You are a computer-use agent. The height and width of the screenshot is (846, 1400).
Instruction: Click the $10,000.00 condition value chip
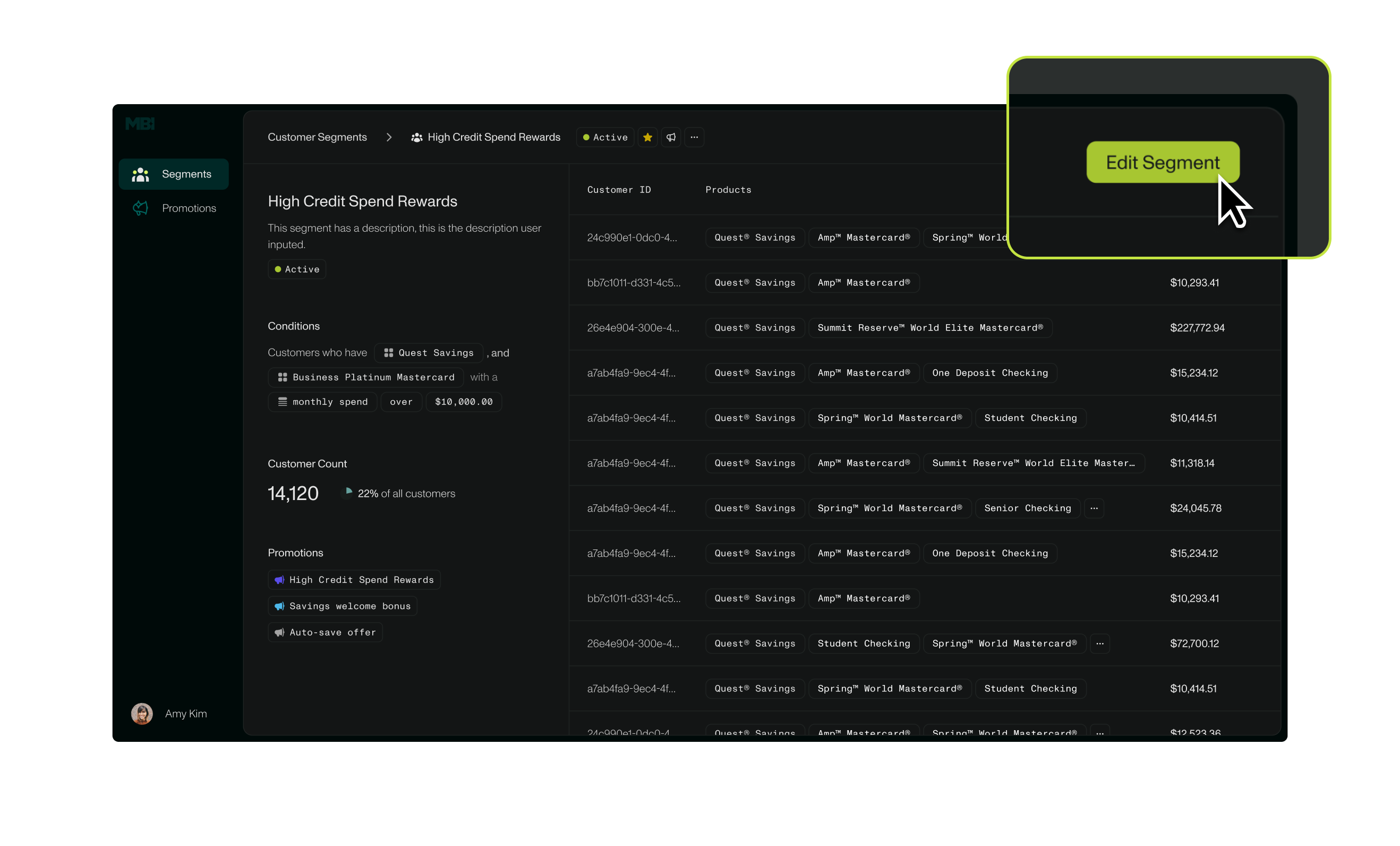click(464, 402)
